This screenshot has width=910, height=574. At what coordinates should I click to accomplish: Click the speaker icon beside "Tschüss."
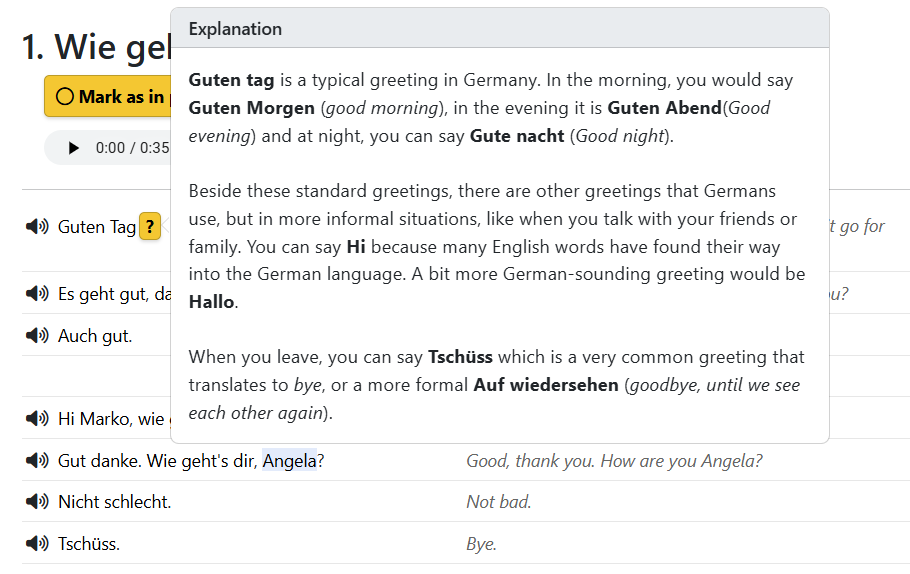point(37,544)
